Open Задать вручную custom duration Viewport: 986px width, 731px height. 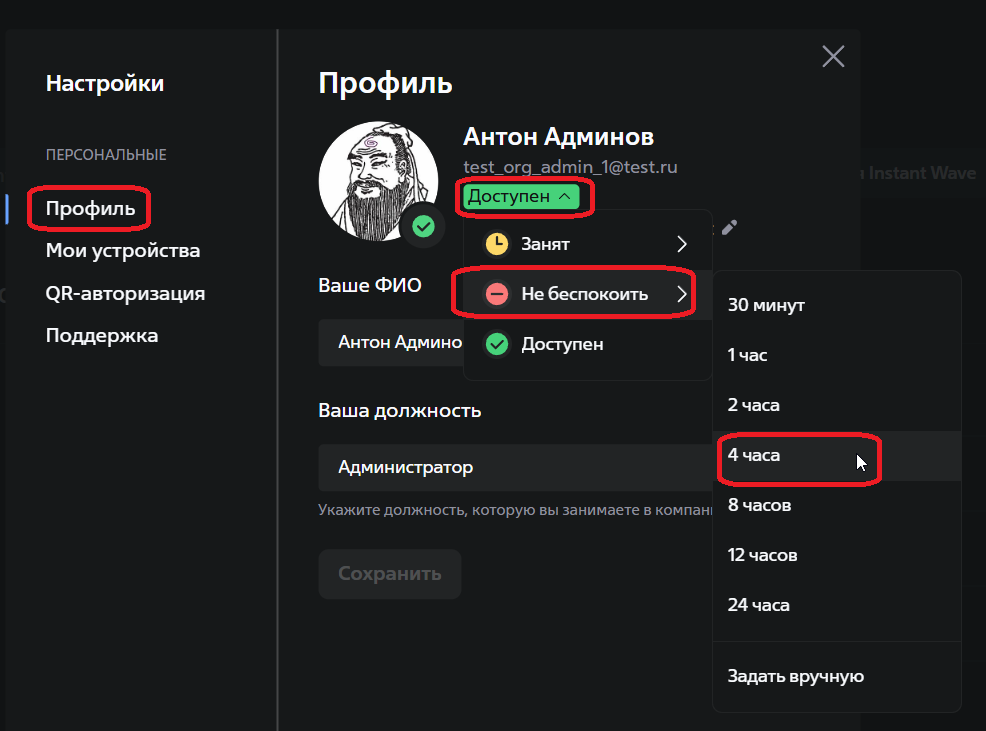tap(795, 676)
